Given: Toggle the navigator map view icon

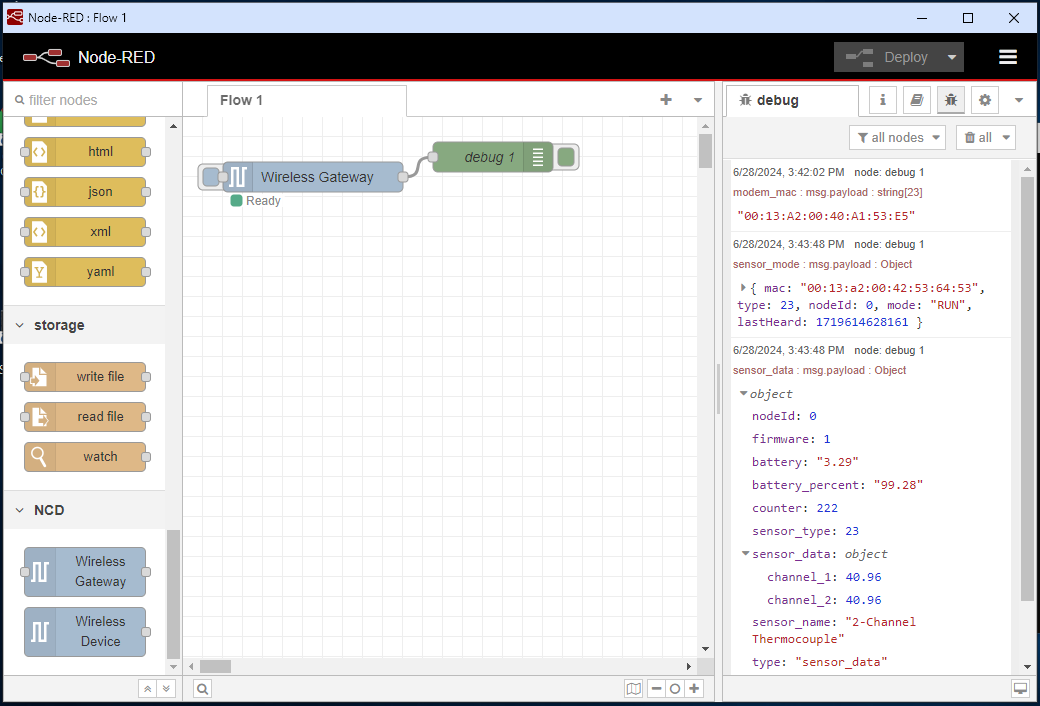Looking at the screenshot, I should [634, 689].
